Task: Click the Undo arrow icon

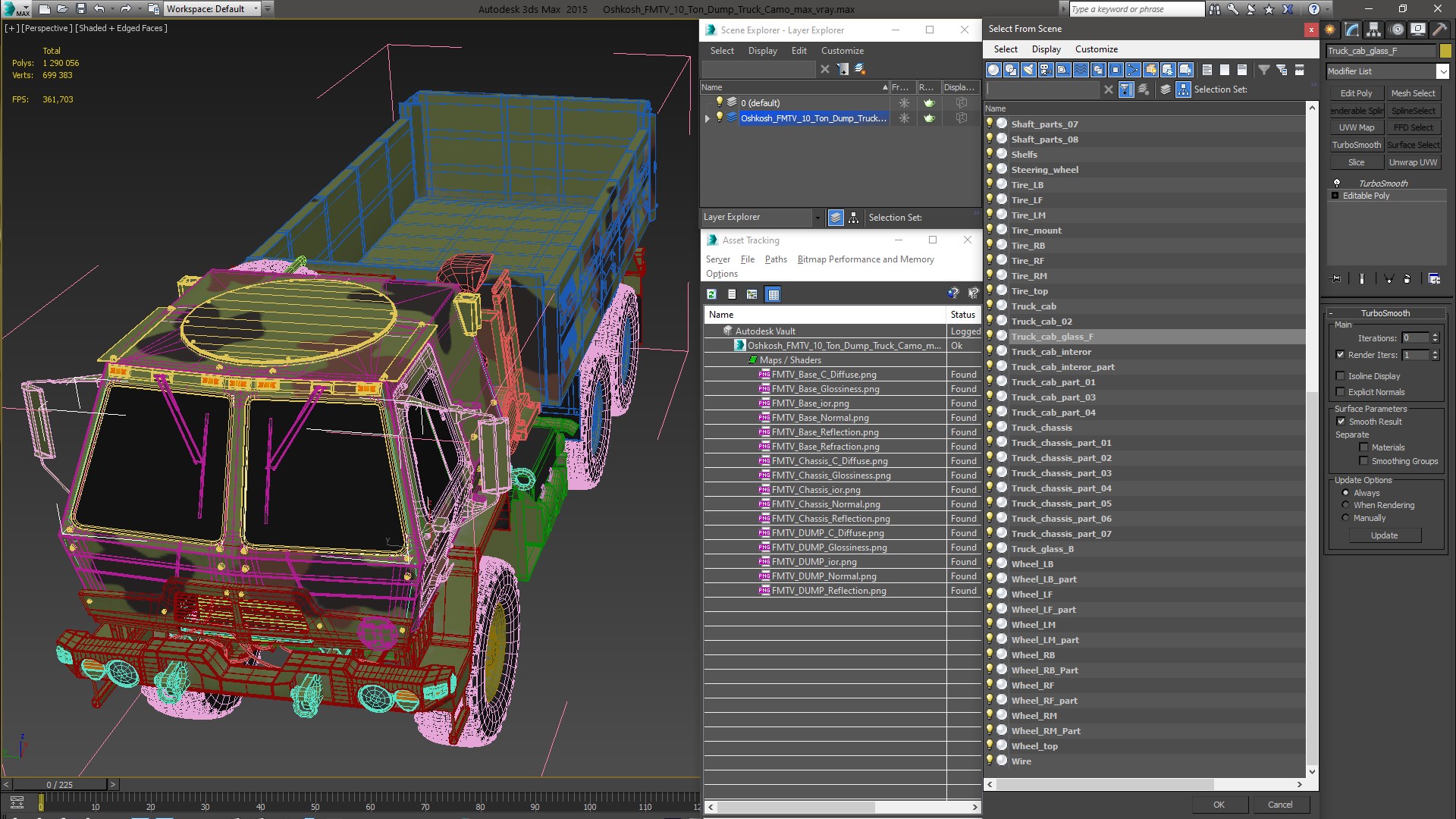Action: tap(99, 9)
